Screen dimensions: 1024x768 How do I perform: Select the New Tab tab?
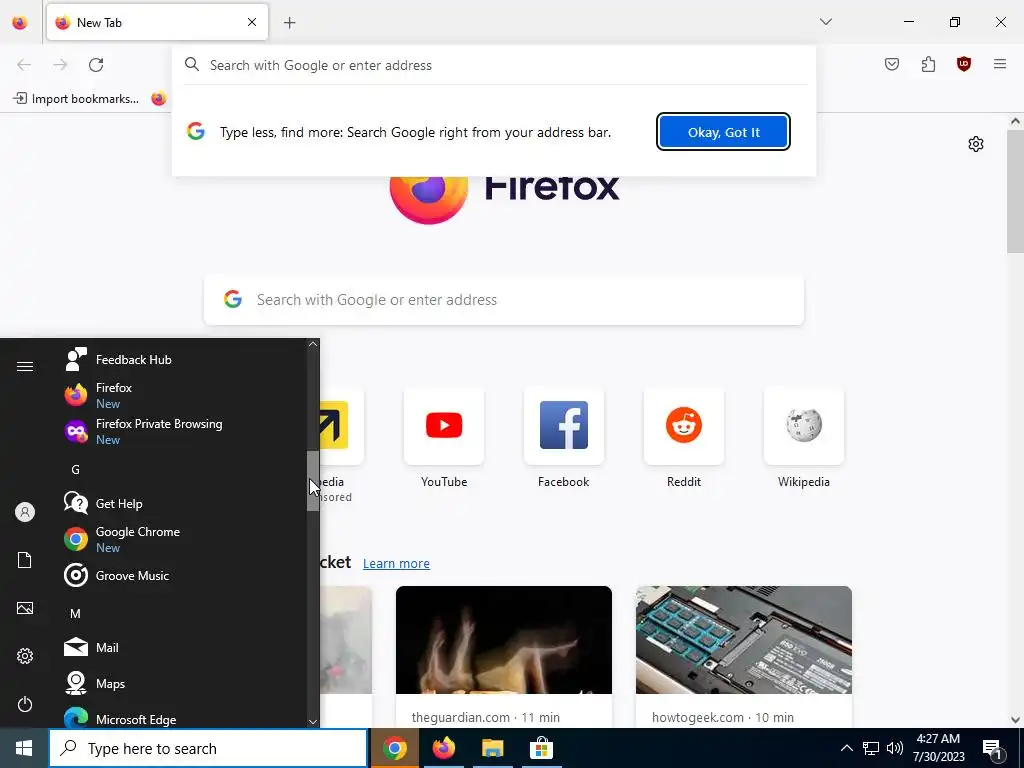(x=157, y=22)
